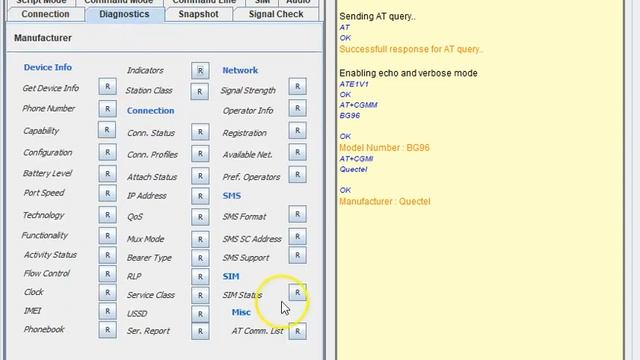Screen dimensions: 640x360
Task: Run the SMS Support query
Action: [297, 256]
